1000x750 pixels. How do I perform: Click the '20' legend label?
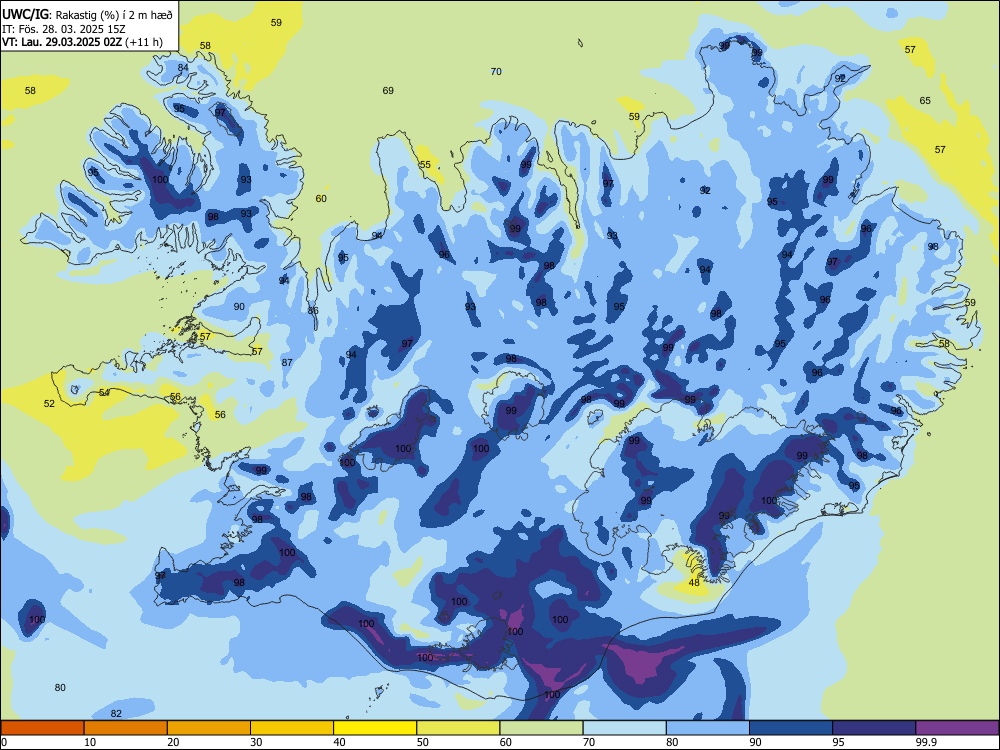(173, 742)
